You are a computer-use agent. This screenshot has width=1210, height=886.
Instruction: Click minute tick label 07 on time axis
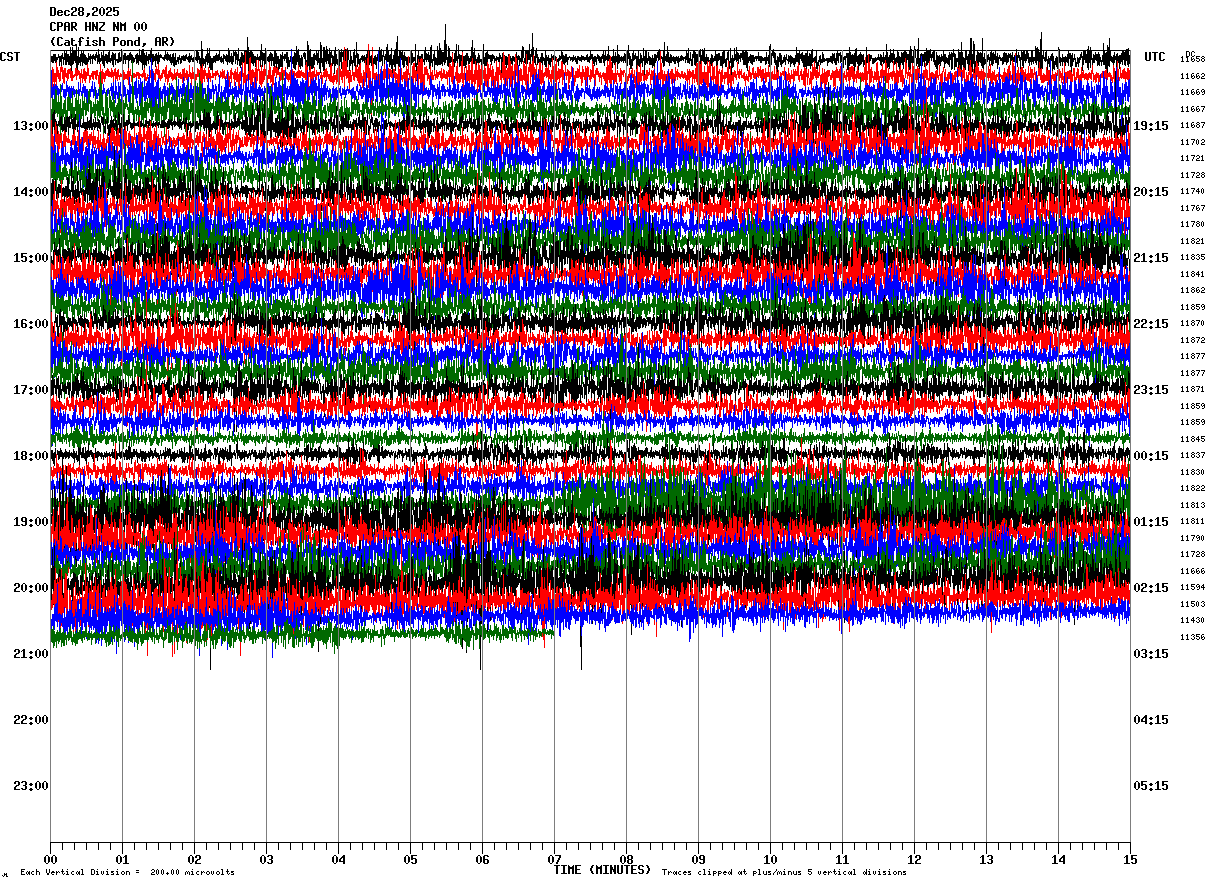pos(554,859)
